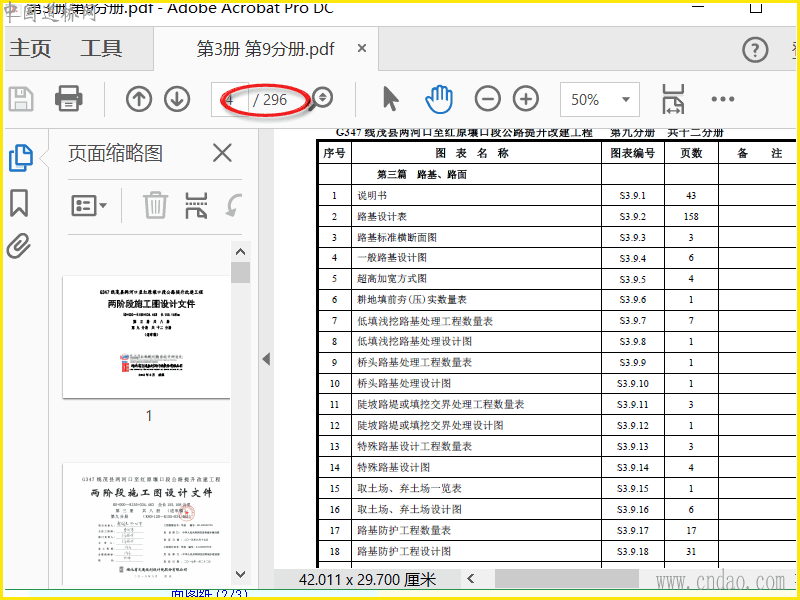Click the 路基标准横断面图 entry
The height and width of the screenshot is (600, 800).
(397, 237)
